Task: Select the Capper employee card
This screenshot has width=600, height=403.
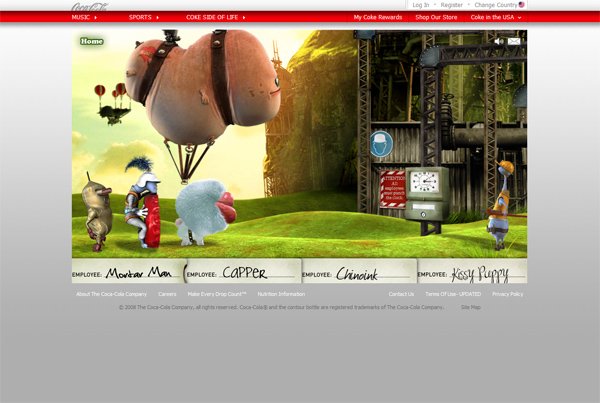Action: coord(244,271)
